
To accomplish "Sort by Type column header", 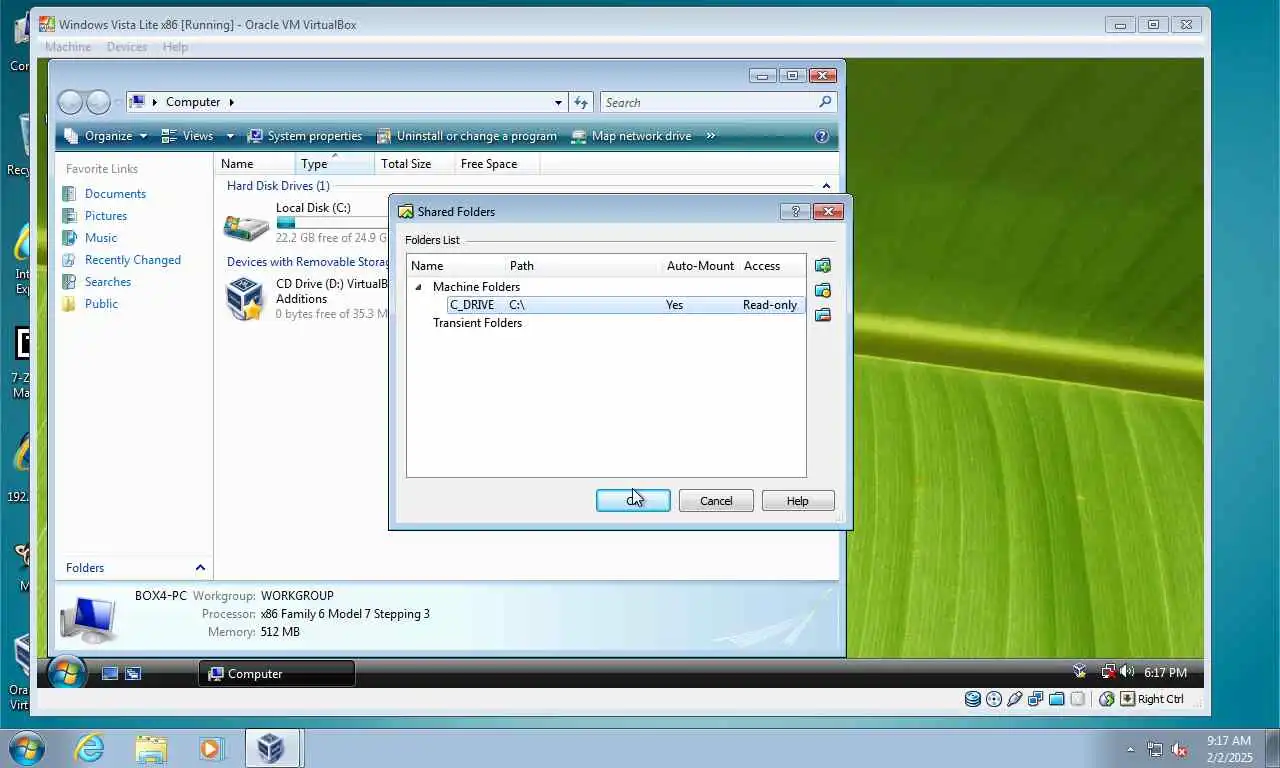I will click(x=335, y=164).
